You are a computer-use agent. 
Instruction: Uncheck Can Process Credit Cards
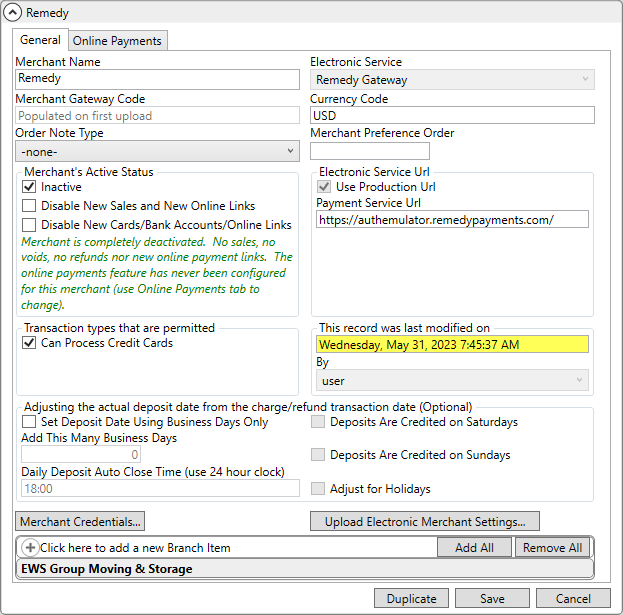(29, 343)
